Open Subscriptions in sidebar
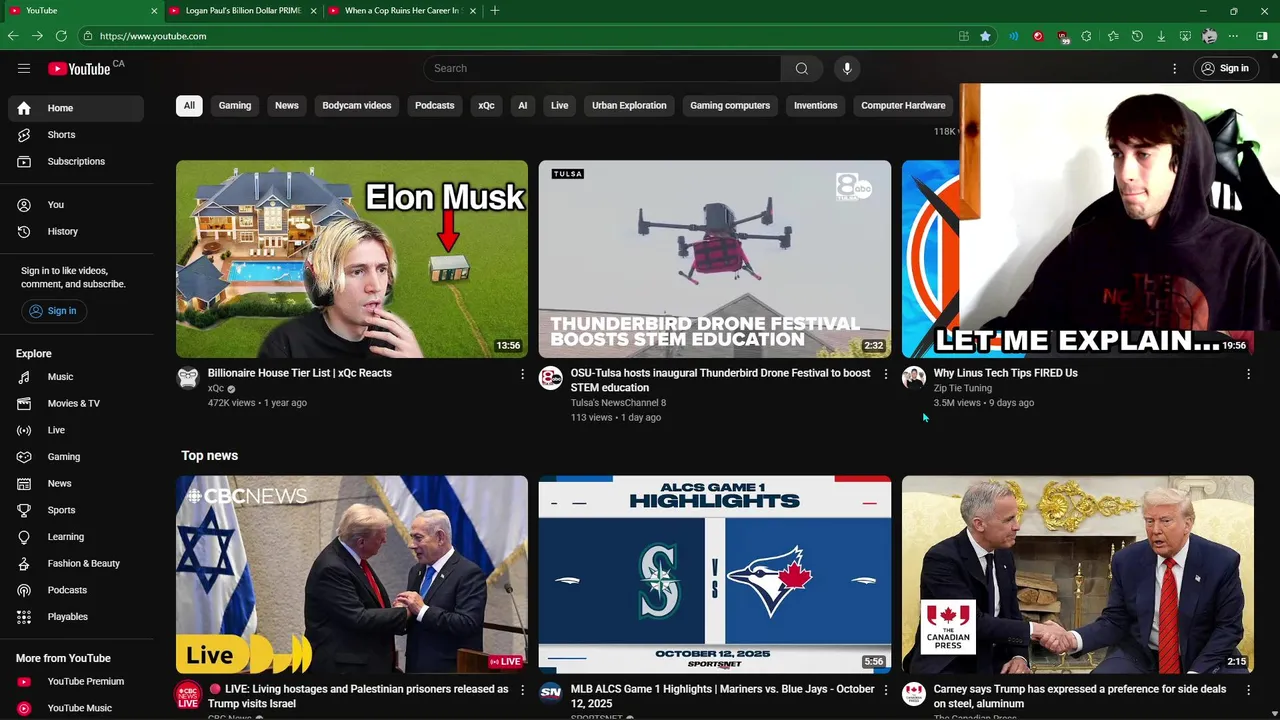 coord(76,161)
